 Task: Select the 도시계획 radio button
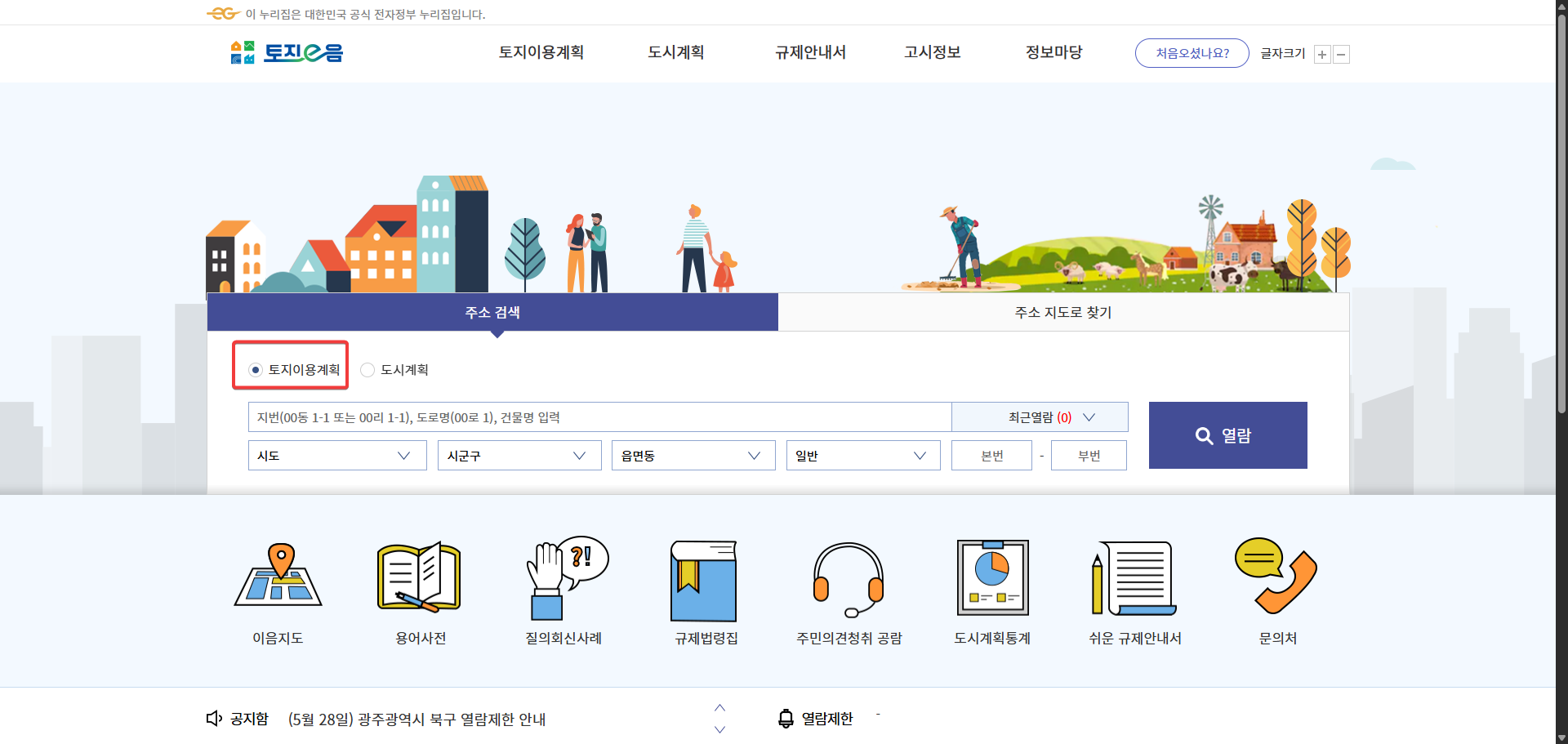367,369
